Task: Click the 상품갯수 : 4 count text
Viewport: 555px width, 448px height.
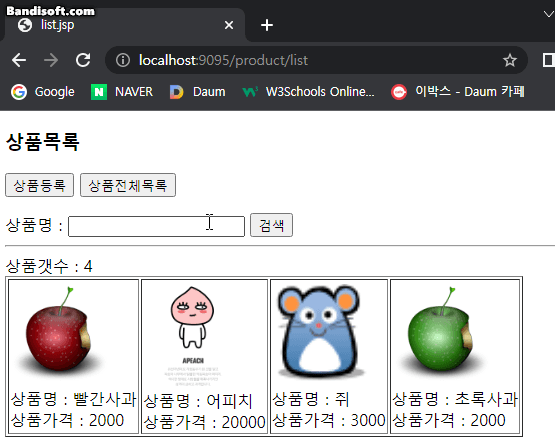Action: 49,266
